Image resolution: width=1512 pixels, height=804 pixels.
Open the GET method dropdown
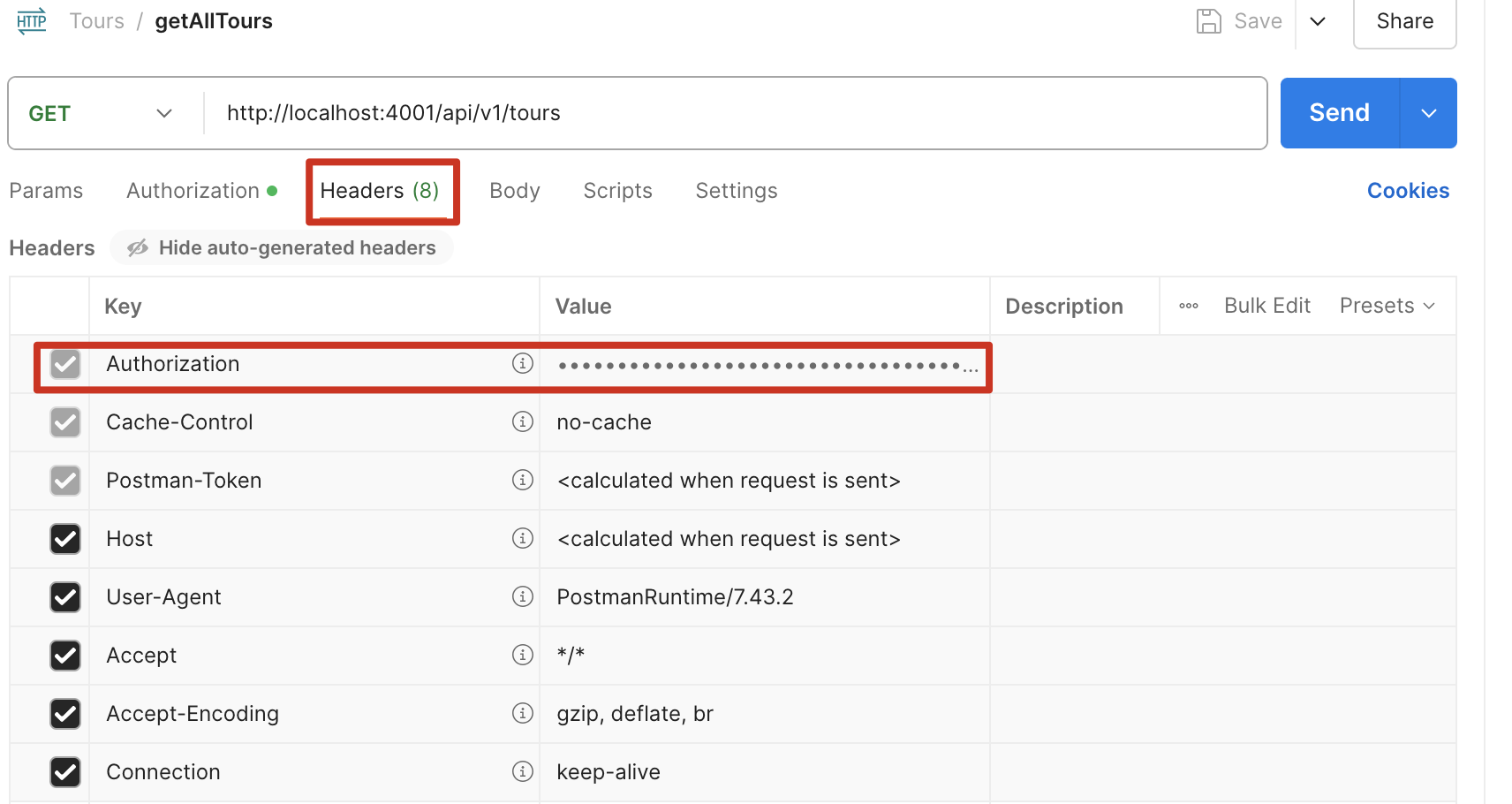100,113
